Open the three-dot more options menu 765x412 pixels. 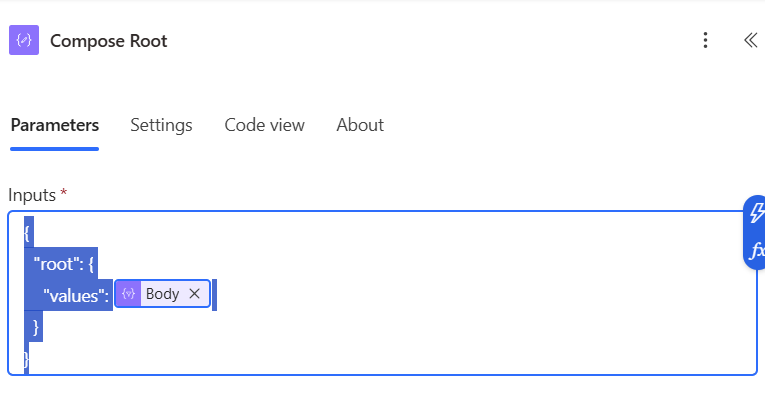coord(705,41)
